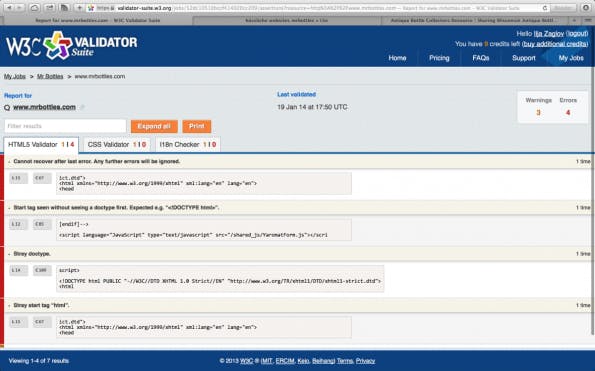Click the Share icon in the toolbar
Image resolution: width=595 pixels, height=371 pixels.
click(x=49, y=8)
